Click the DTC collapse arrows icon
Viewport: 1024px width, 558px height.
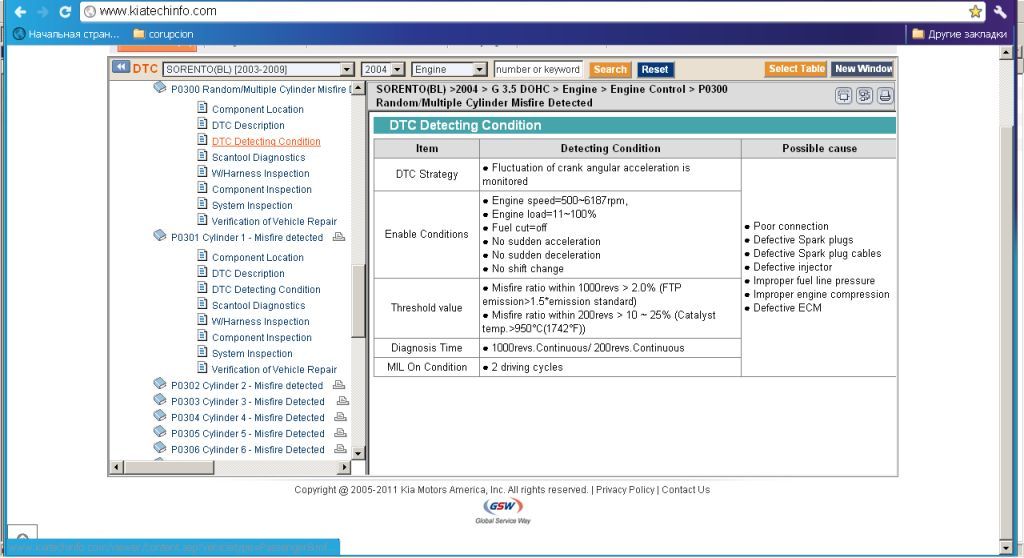pos(121,68)
